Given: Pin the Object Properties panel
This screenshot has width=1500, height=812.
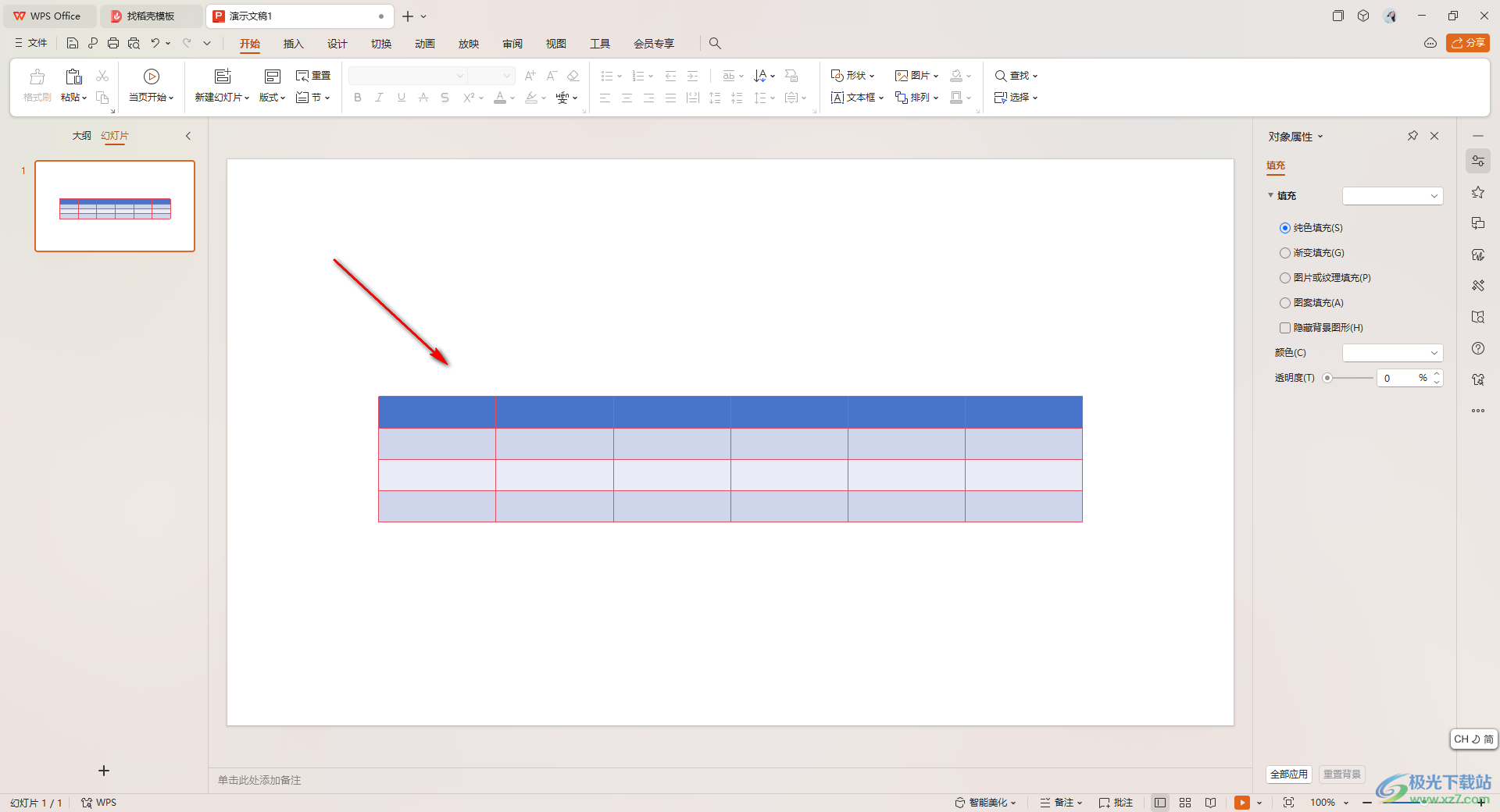Looking at the screenshot, I should 1412,136.
